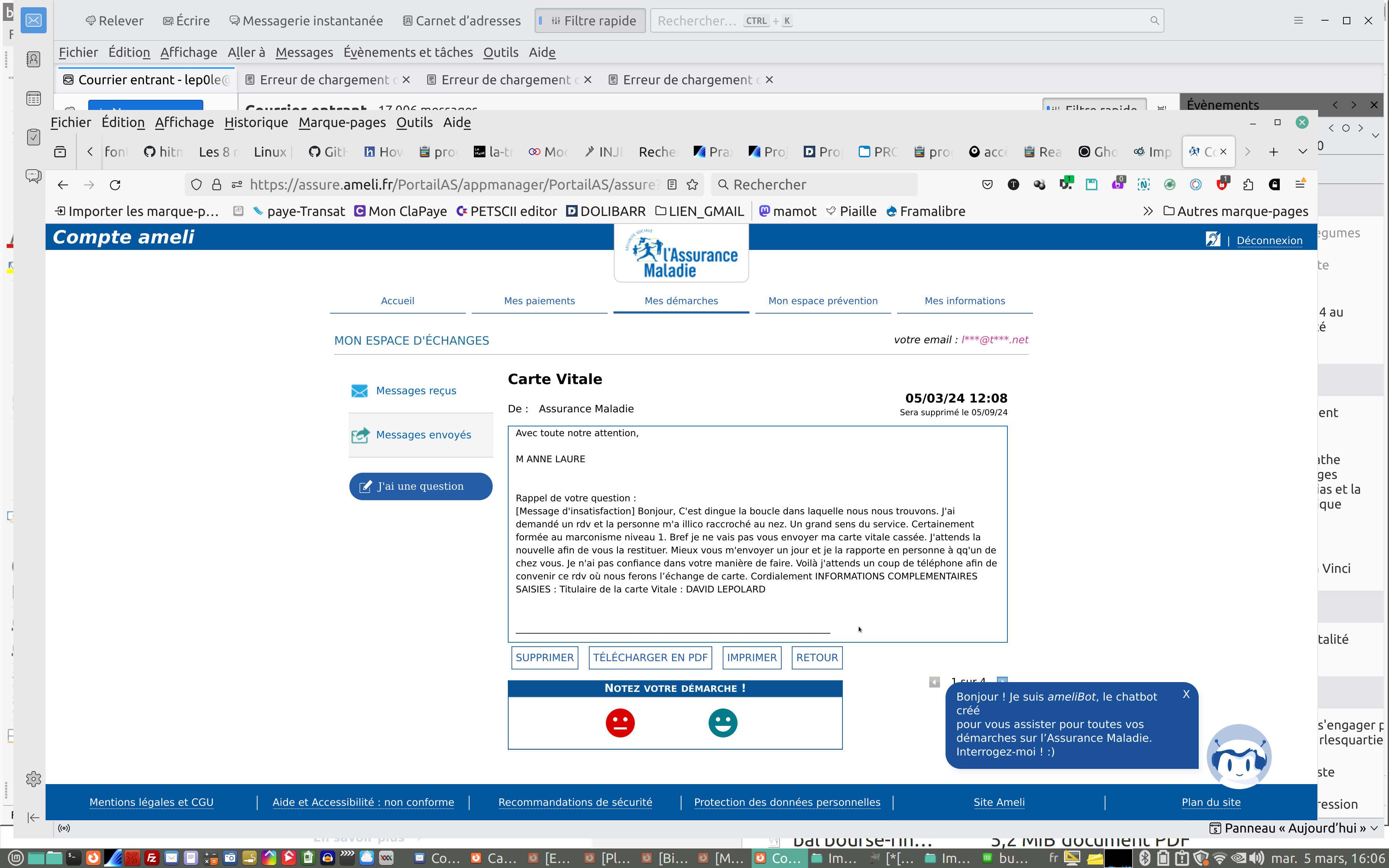Open the Thunderbird settings gear icon
Image resolution: width=1389 pixels, height=868 pixels.
pos(33,779)
